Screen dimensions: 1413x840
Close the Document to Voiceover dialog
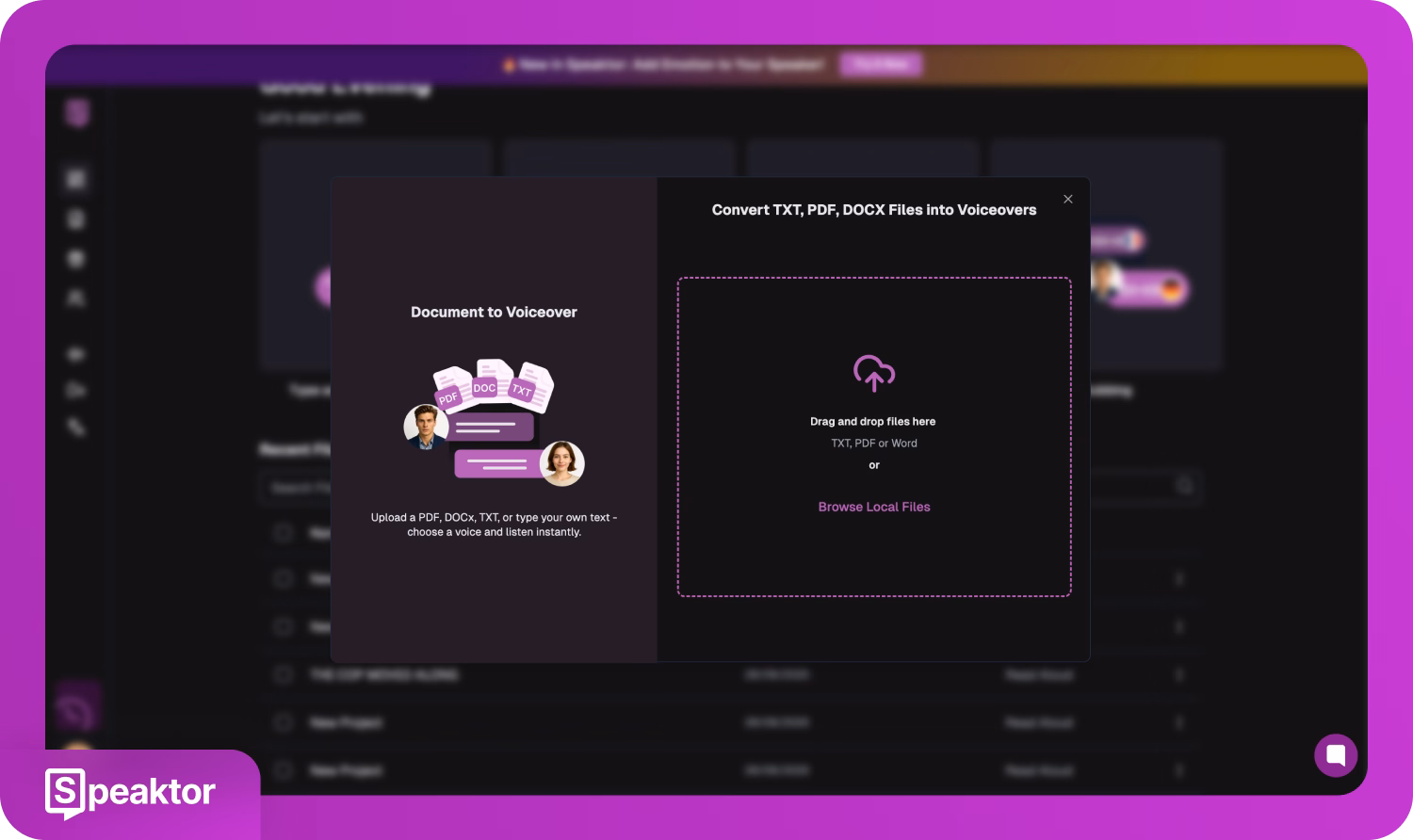point(1067,199)
